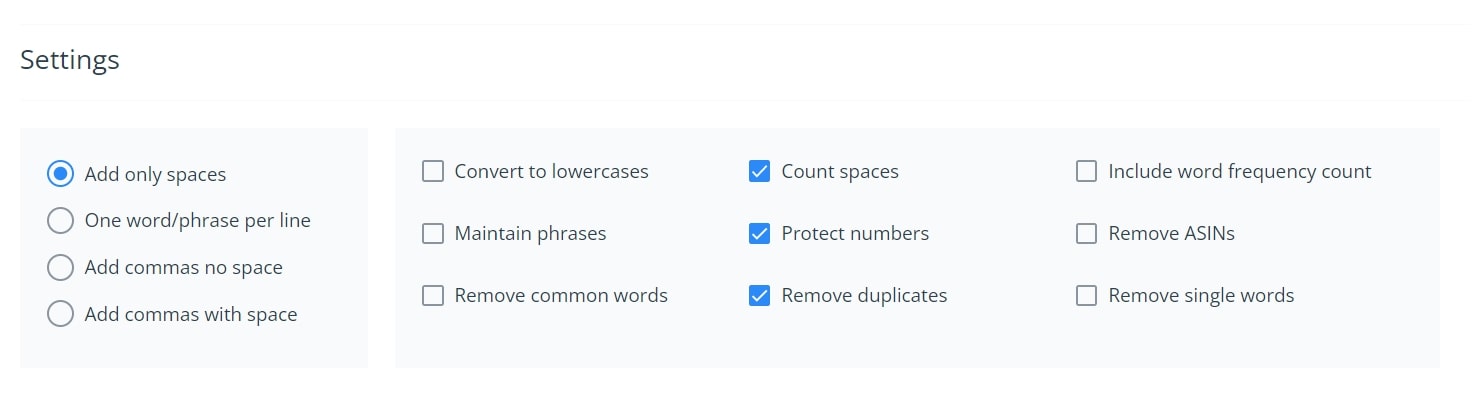
Task: Check the Remove ASINs box
Action: click(1087, 234)
